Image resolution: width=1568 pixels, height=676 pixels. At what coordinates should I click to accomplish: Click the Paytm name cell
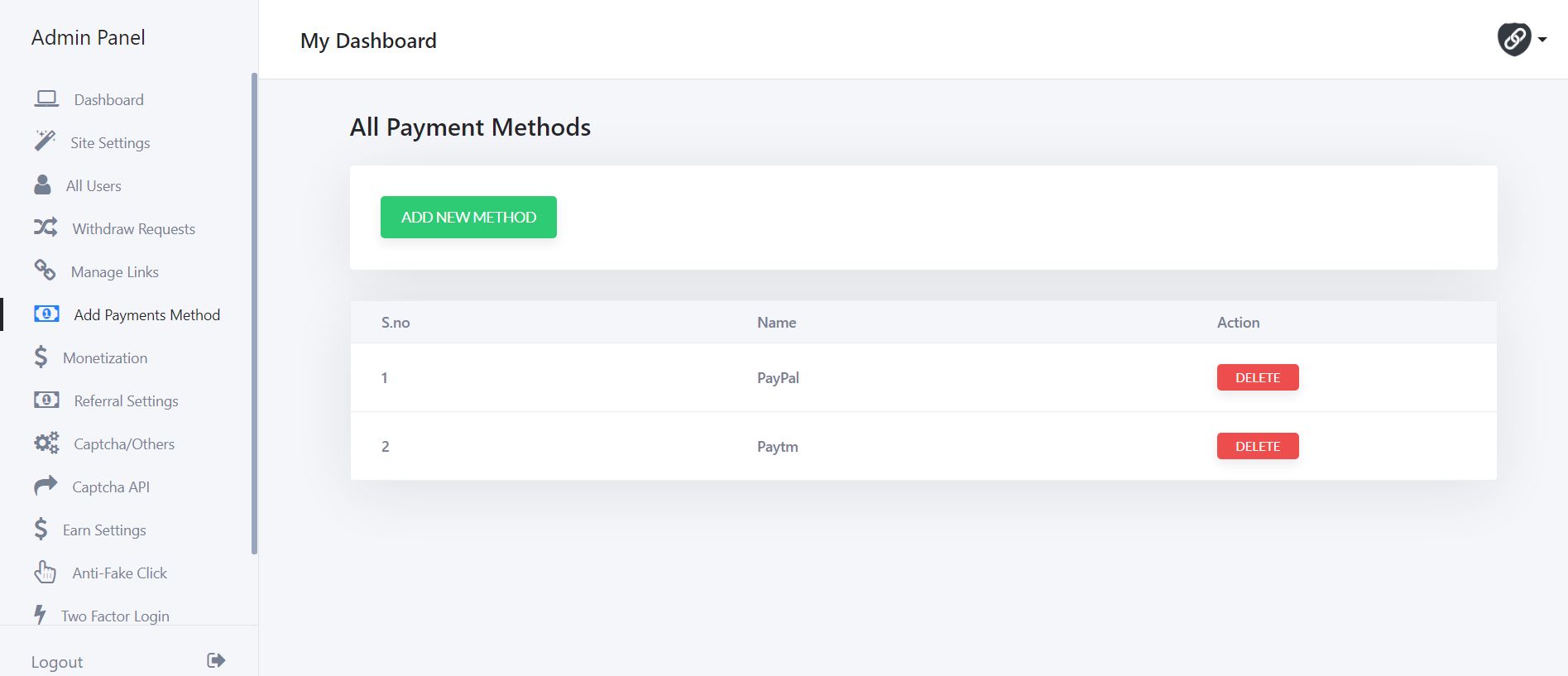click(x=778, y=447)
